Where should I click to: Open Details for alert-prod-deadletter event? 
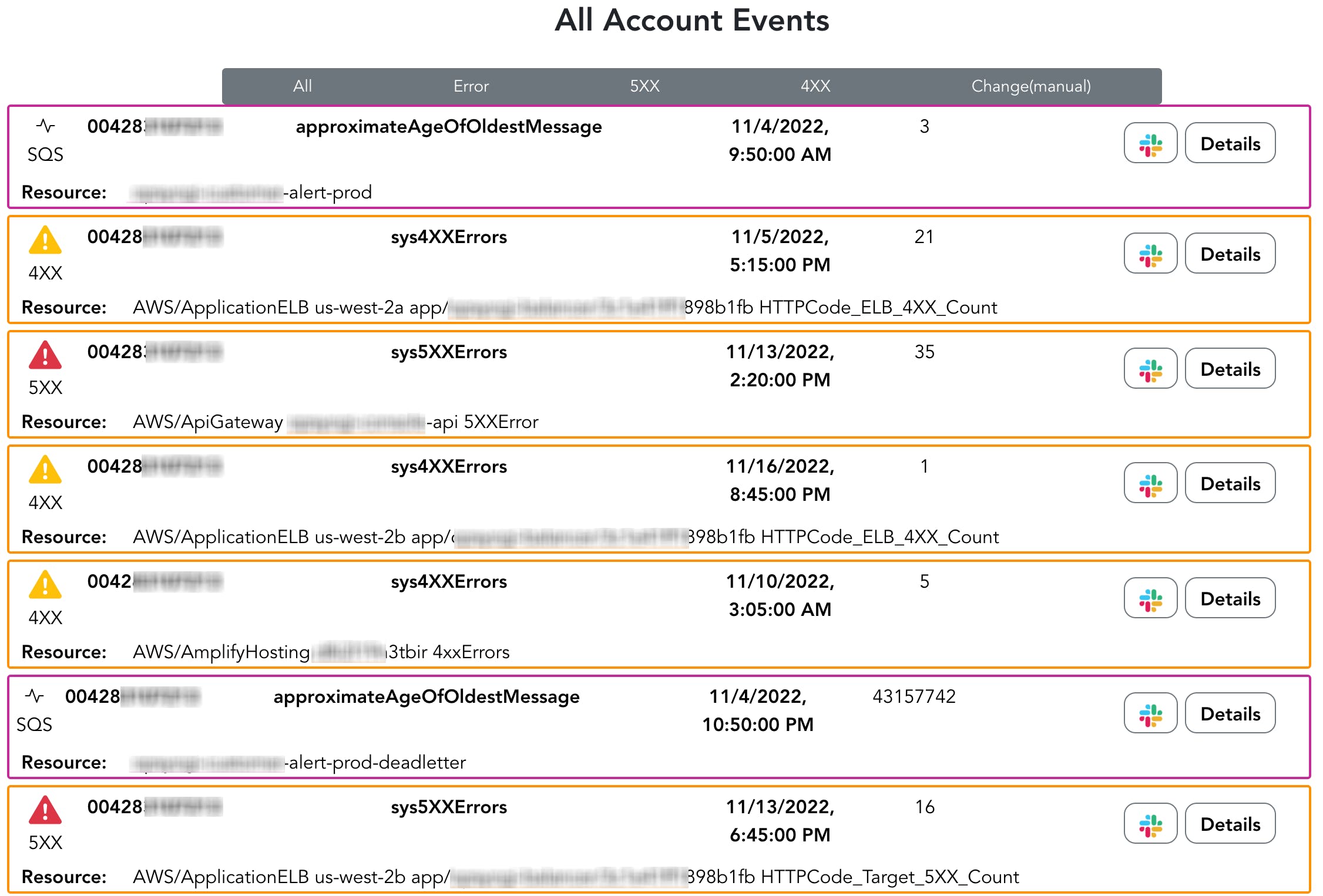tap(1230, 713)
